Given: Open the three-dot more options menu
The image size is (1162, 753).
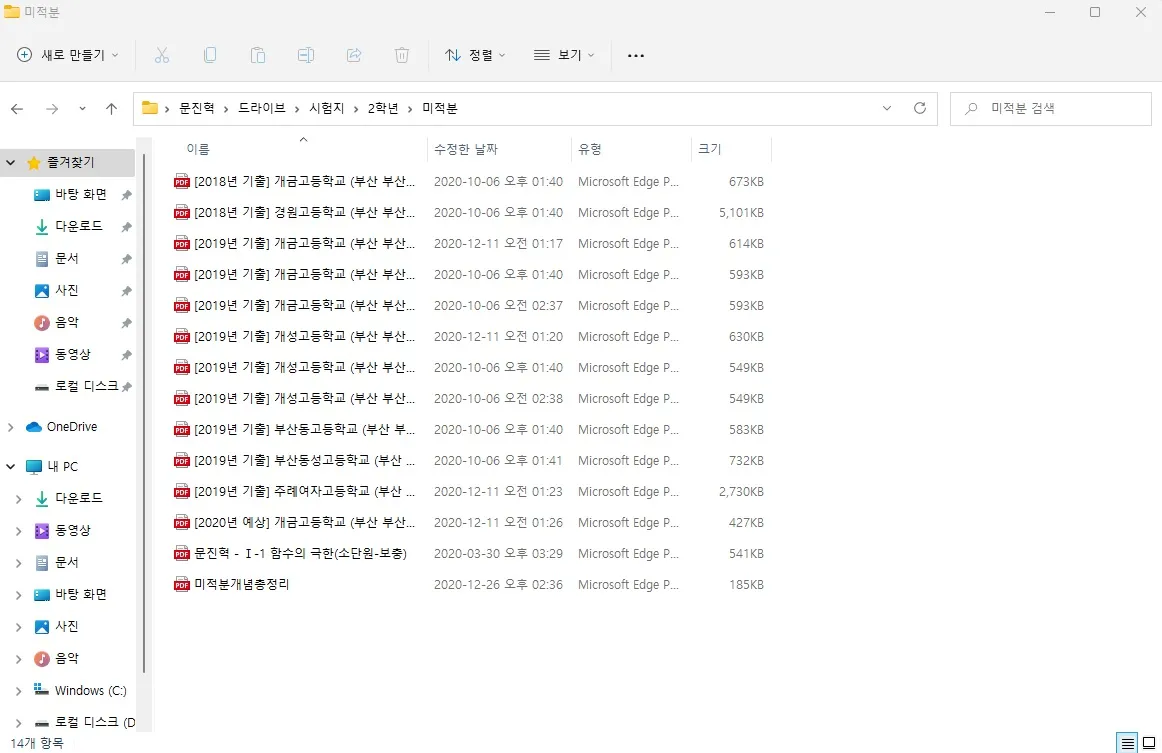Looking at the screenshot, I should [x=636, y=55].
